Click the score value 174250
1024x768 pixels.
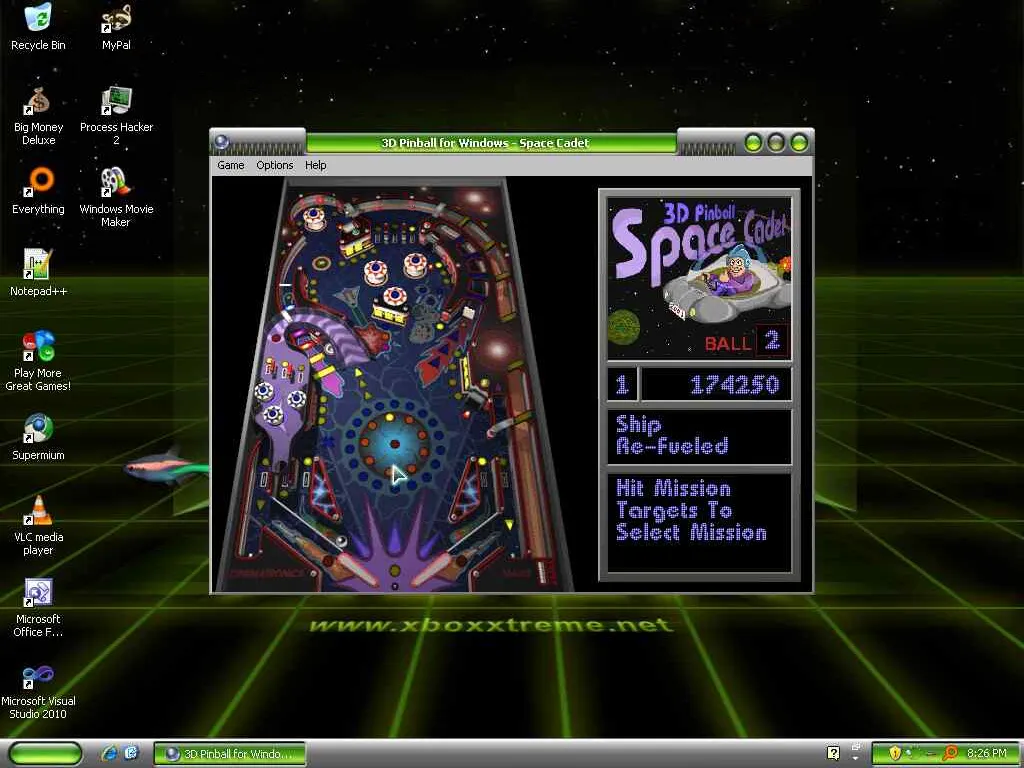(x=735, y=385)
